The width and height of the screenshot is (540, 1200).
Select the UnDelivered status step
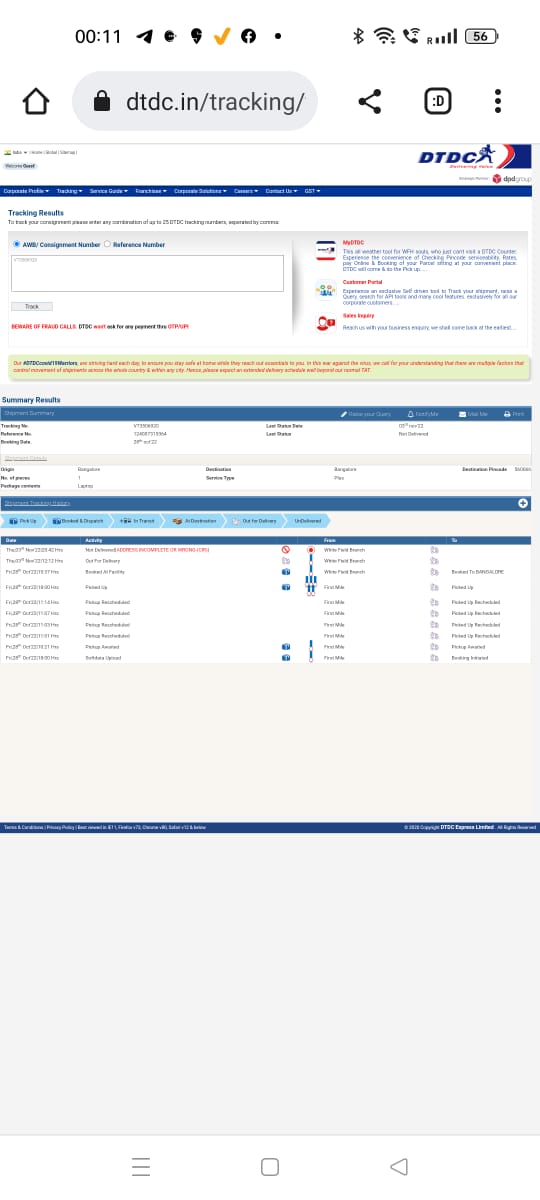coord(306,521)
